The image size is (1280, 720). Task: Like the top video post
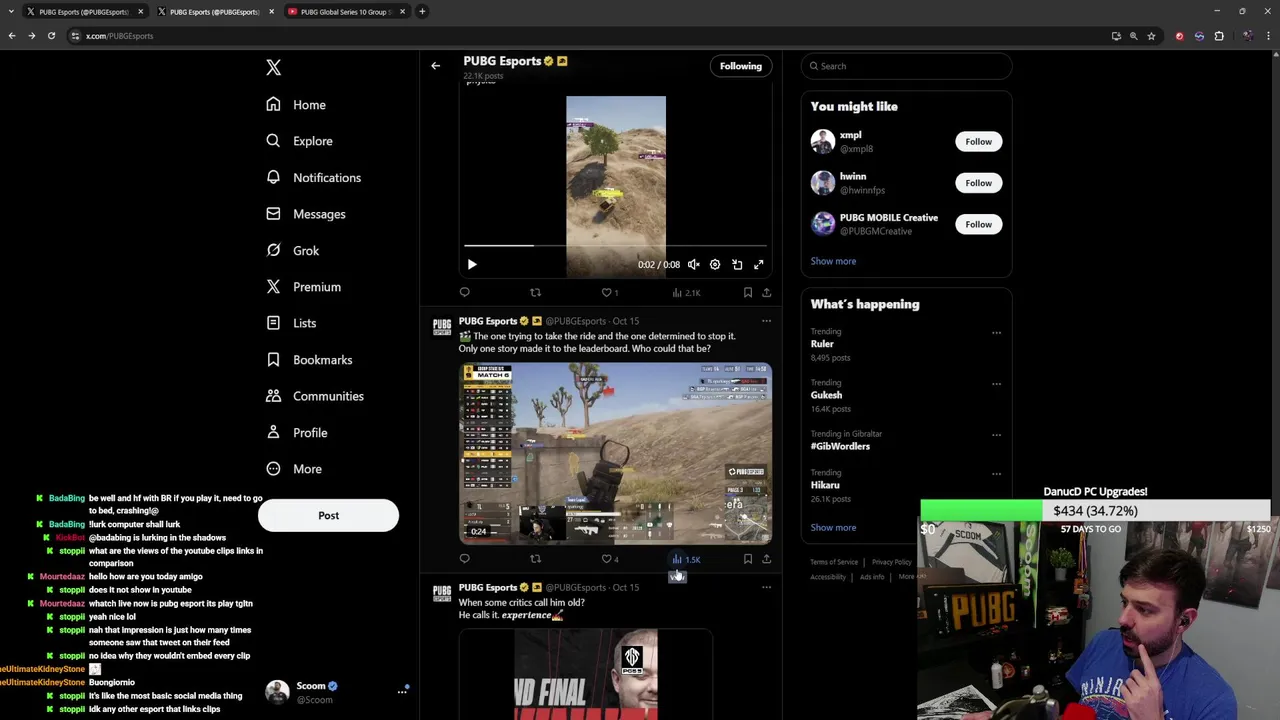coord(609,293)
